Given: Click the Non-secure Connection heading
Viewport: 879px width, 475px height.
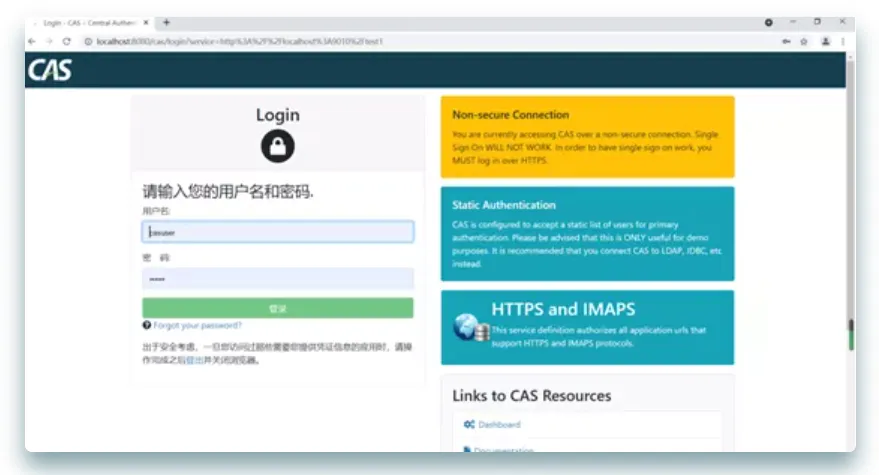Looking at the screenshot, I should point(511,115).
